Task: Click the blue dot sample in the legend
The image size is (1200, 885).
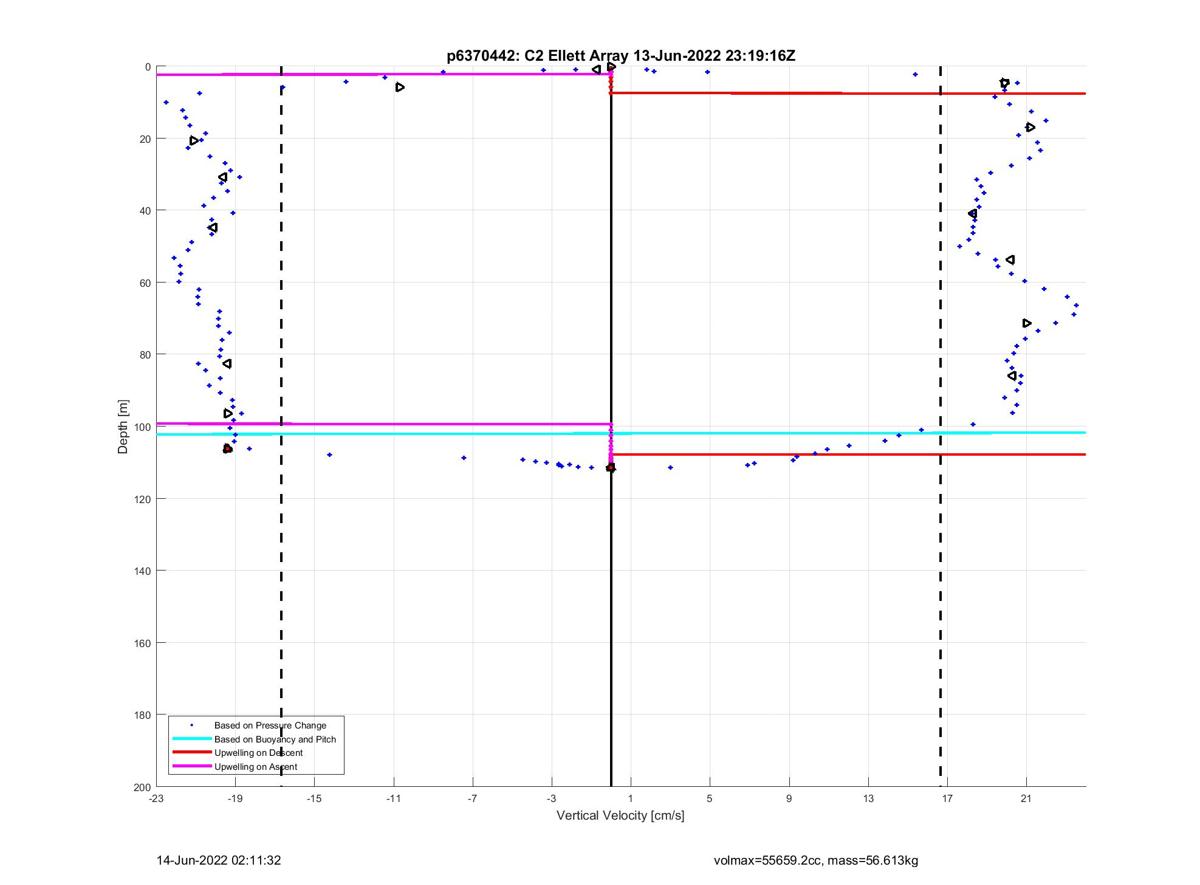Action: (191, 725)
